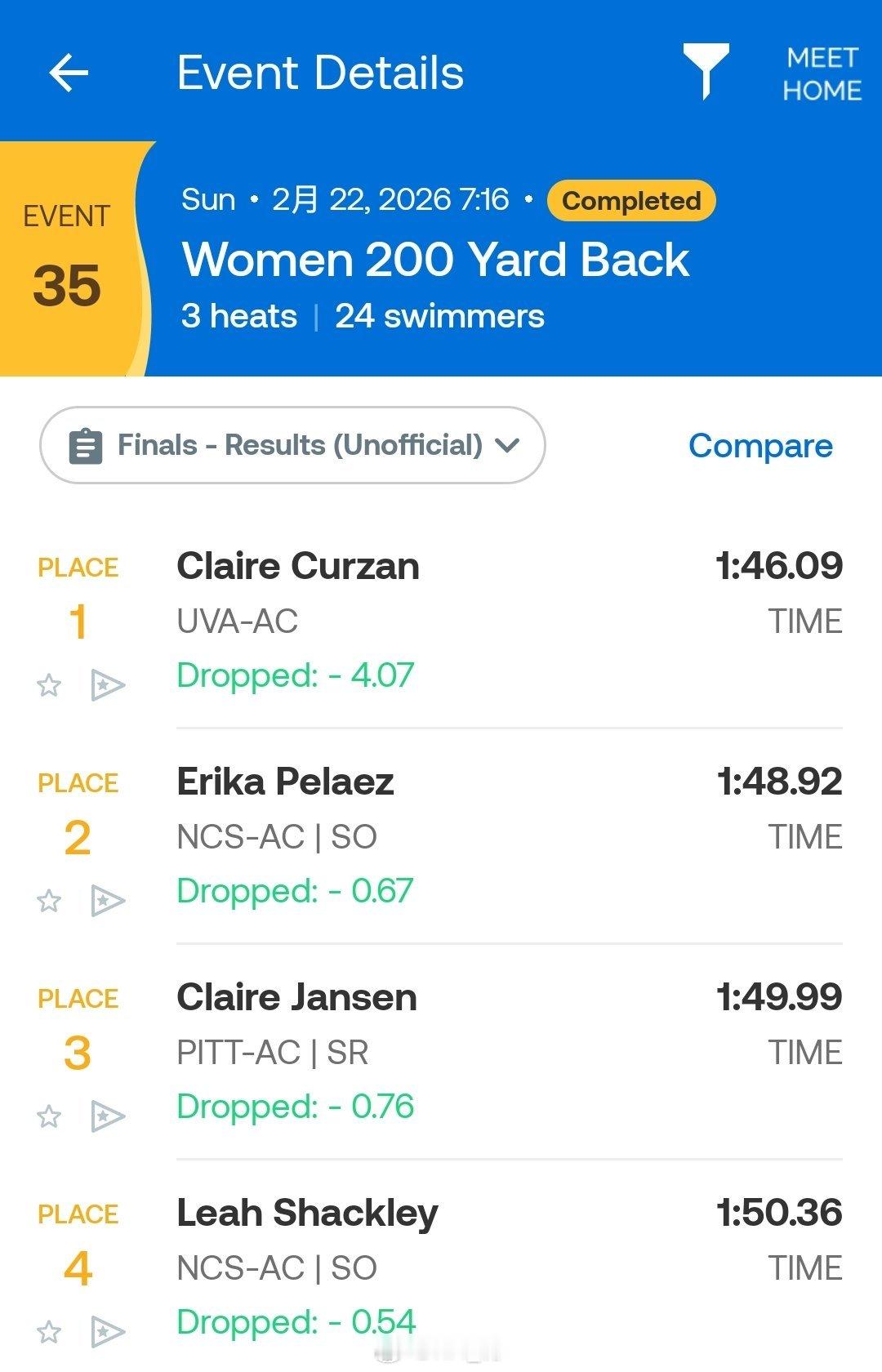The width and height of the screenshot is (882, 1372).
Task: Go to MEET HOME
Action: click(x=822, y=73)
